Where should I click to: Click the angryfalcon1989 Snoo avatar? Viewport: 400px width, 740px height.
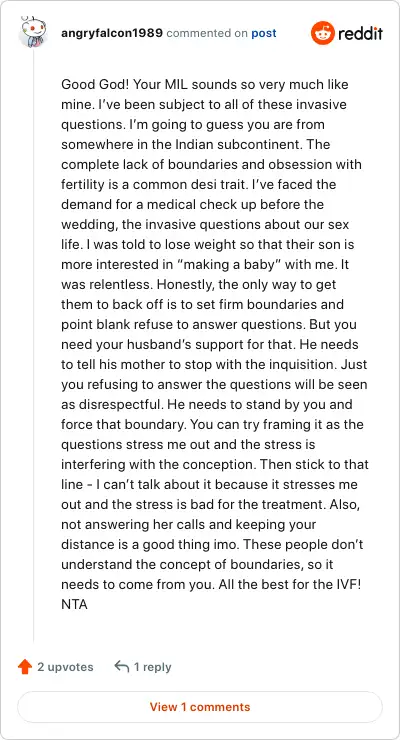(33, 32)
